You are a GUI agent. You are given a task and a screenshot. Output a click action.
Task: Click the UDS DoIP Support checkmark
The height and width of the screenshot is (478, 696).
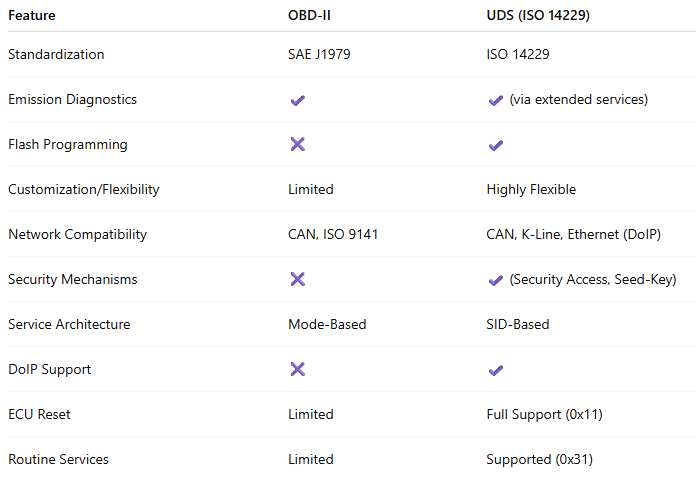[x=495, y=370]
